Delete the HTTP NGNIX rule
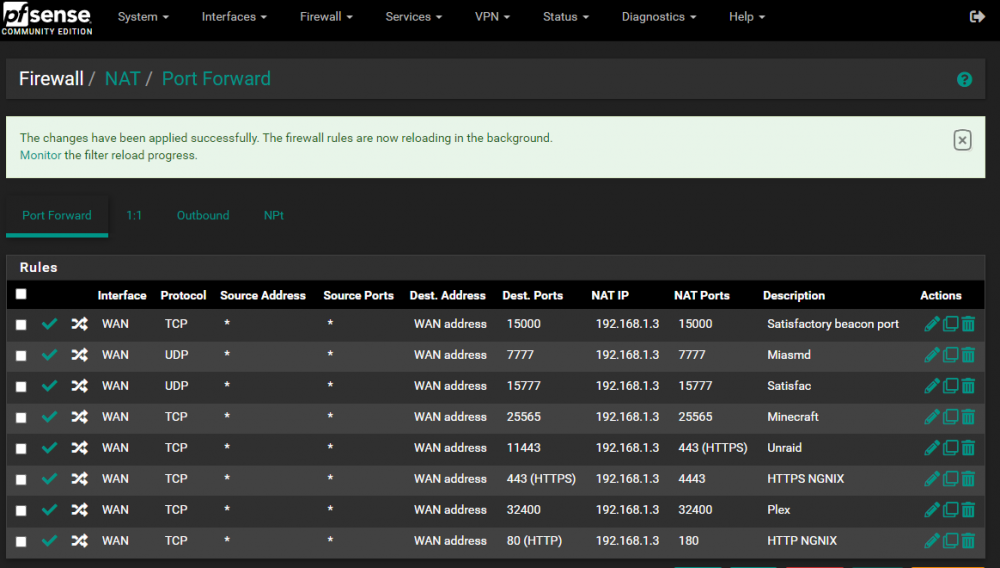This screenshot has width=1000, height=568. point(968,541)
